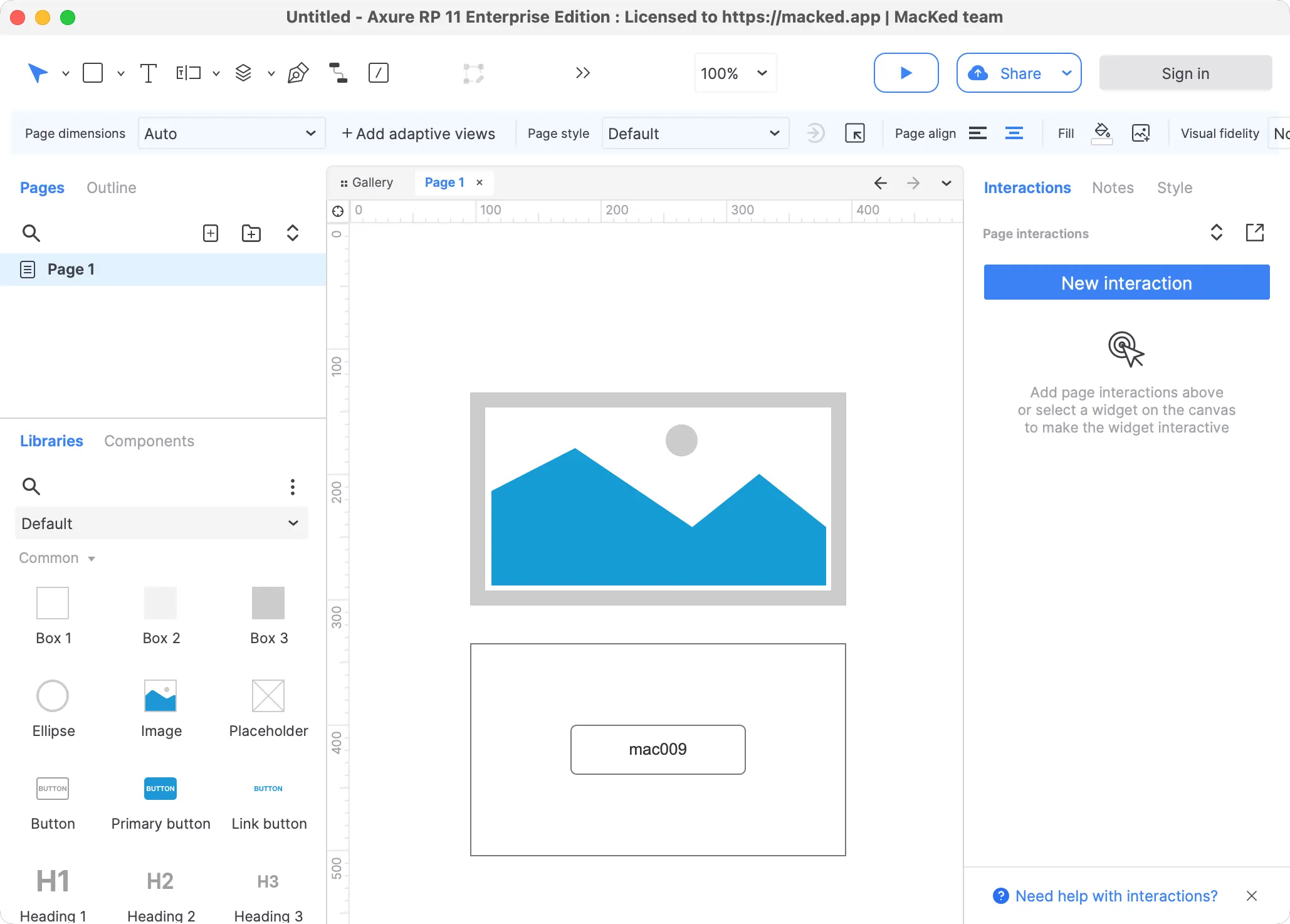Image resolution: width=1290 pixels, height=924 pixels.
Task: Click the Preview play button
Action: point(906,73)
